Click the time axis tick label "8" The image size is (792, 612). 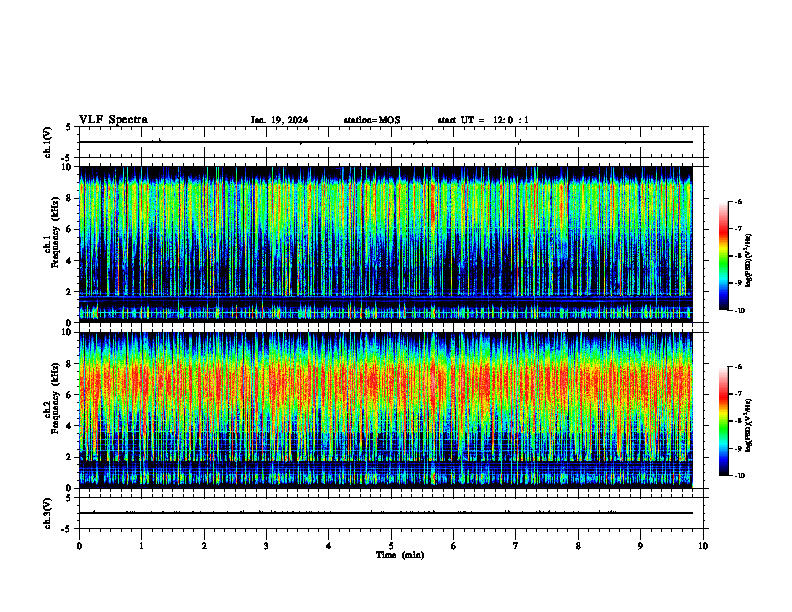(578, 546)
